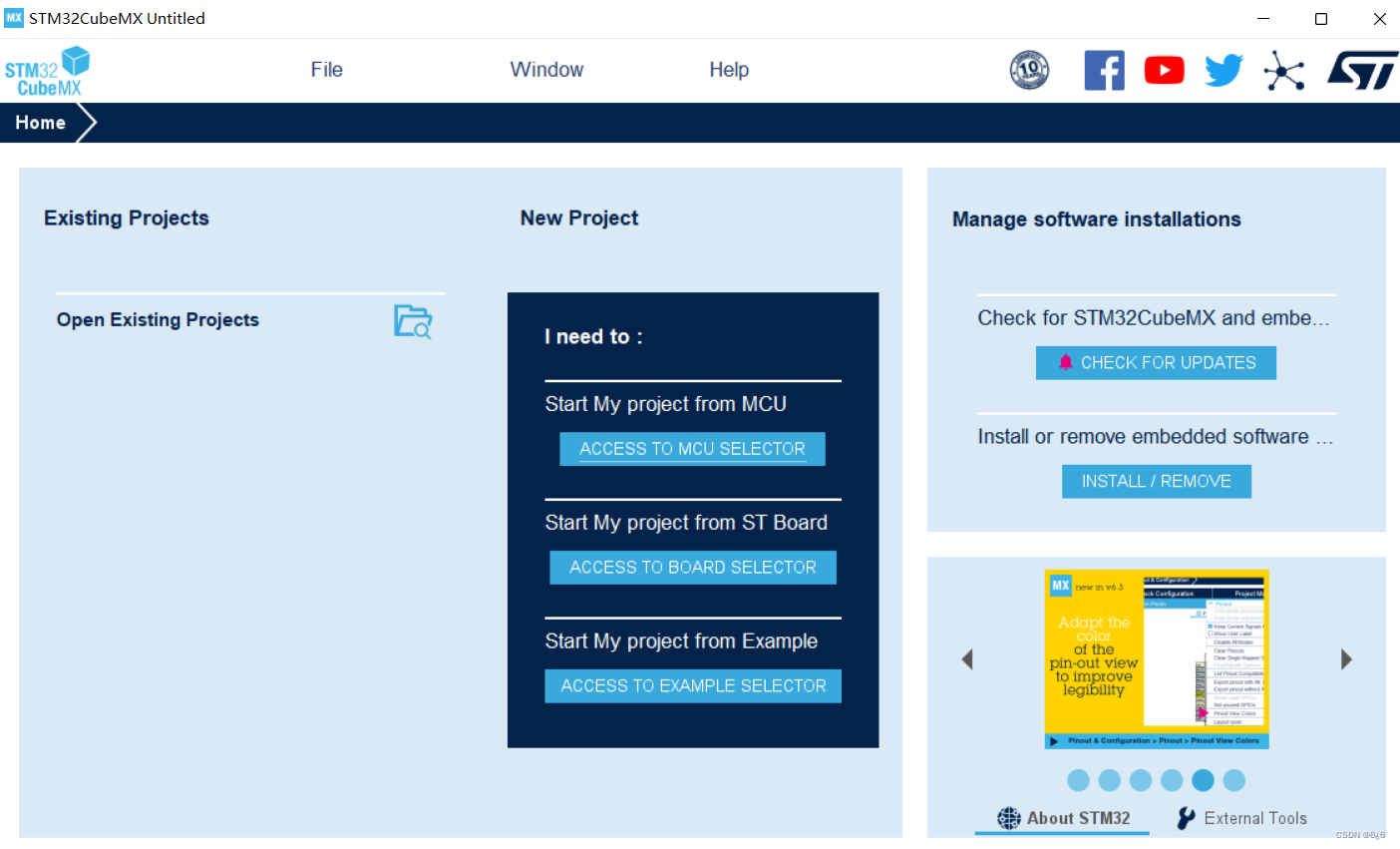
Task: Click the Check for STM32CubeMX and embe... text
Action: click(1154, 318)
